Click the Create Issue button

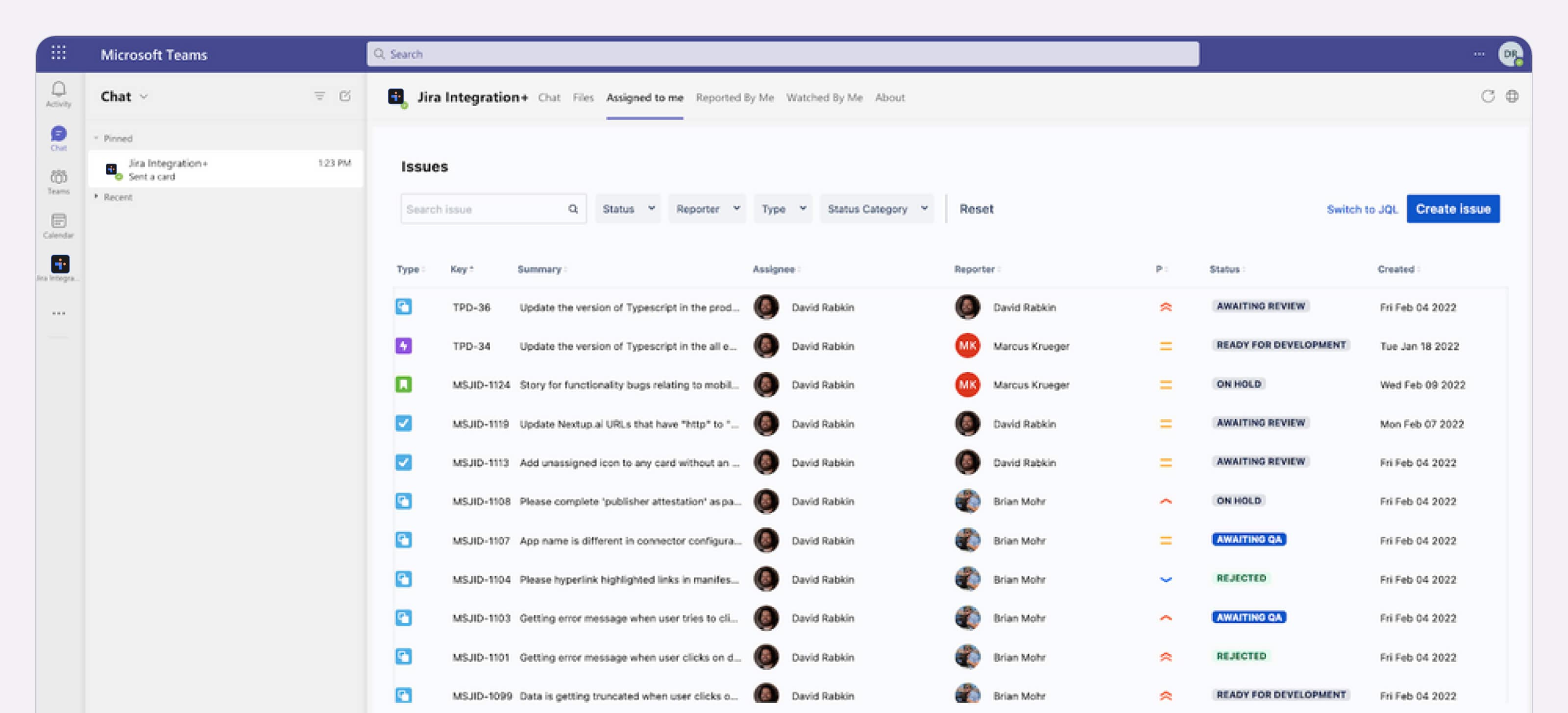(x=1452, y=209)
